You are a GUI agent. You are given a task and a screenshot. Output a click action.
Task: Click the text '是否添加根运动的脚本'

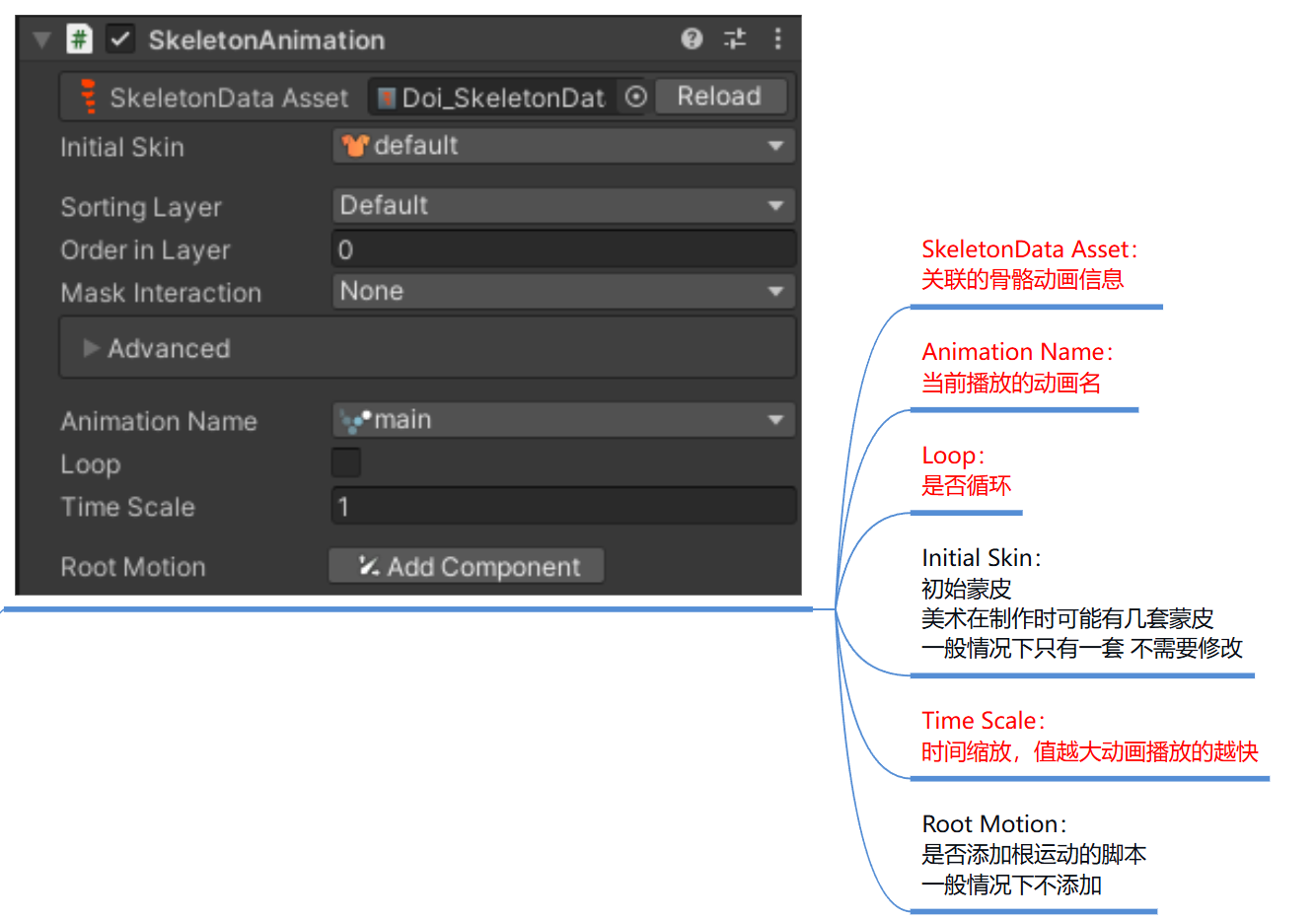(x=1034, y=854)
